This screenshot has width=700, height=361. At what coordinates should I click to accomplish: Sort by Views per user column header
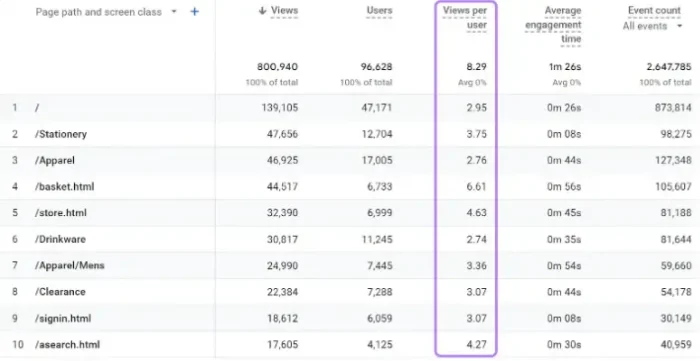[465, 17]
